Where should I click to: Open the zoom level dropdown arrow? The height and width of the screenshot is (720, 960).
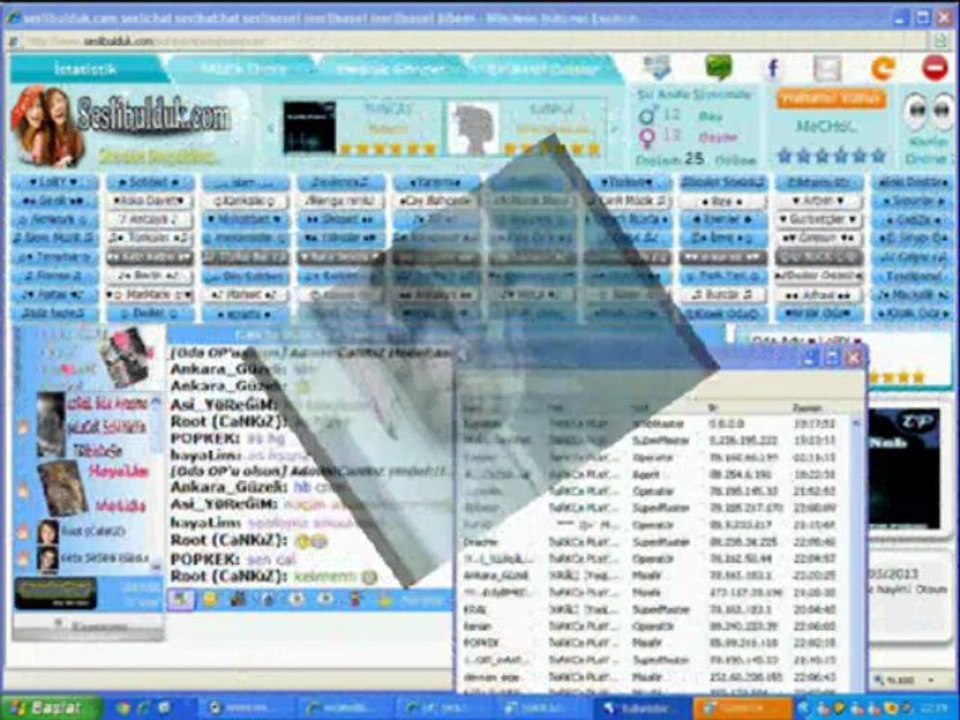tap(932, 680)
